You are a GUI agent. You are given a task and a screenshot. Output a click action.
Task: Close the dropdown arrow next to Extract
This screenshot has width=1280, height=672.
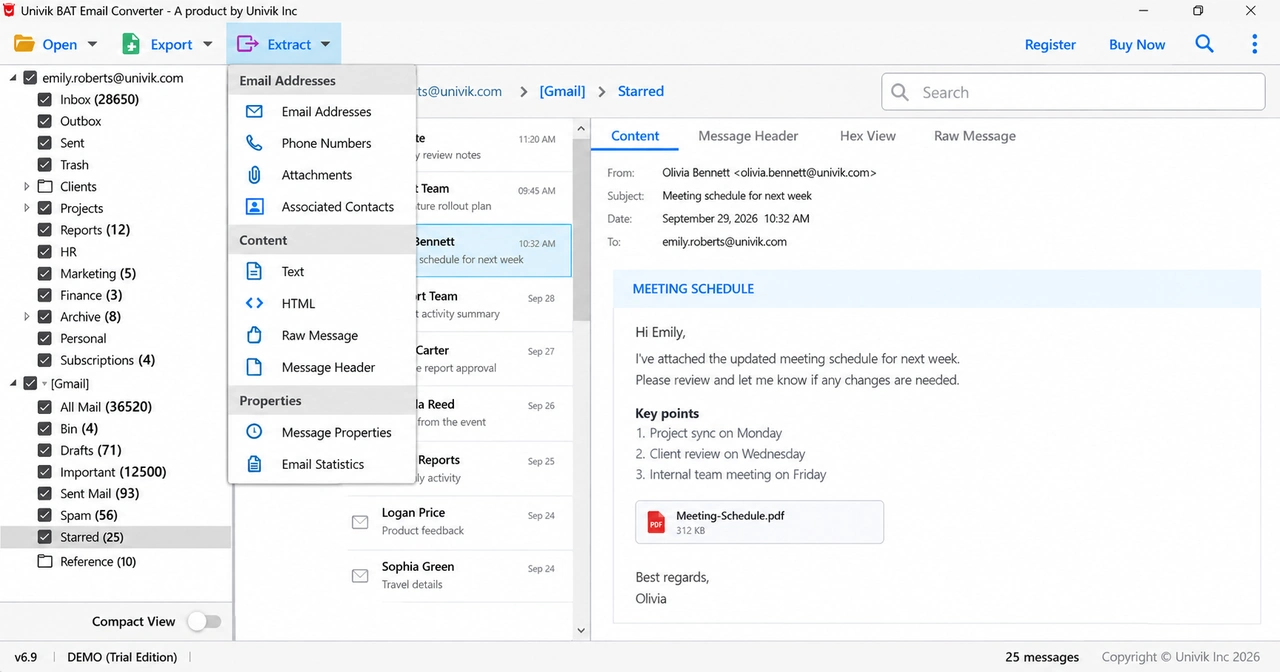(x=326, y=44)
